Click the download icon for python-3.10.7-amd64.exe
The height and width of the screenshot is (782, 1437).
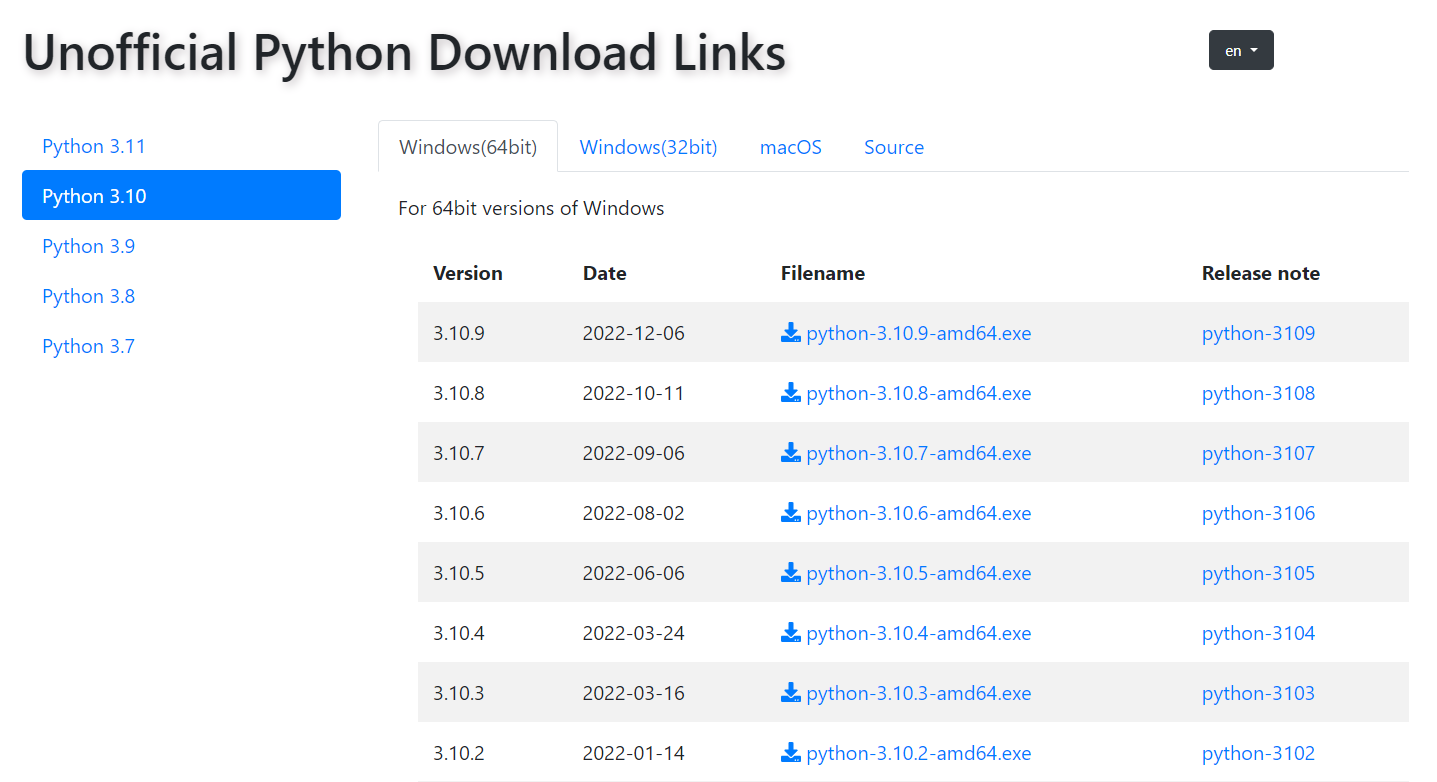click(x=790, y=453)
